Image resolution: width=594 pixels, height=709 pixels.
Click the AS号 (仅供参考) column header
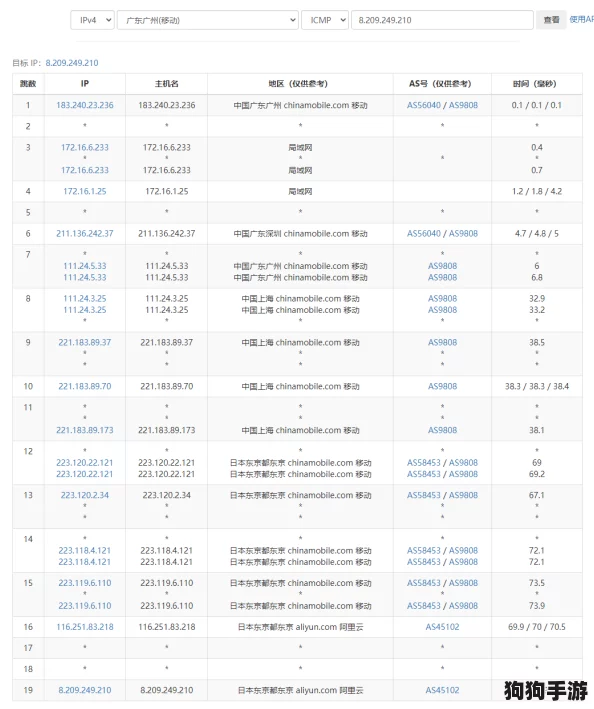coord(442,84)
